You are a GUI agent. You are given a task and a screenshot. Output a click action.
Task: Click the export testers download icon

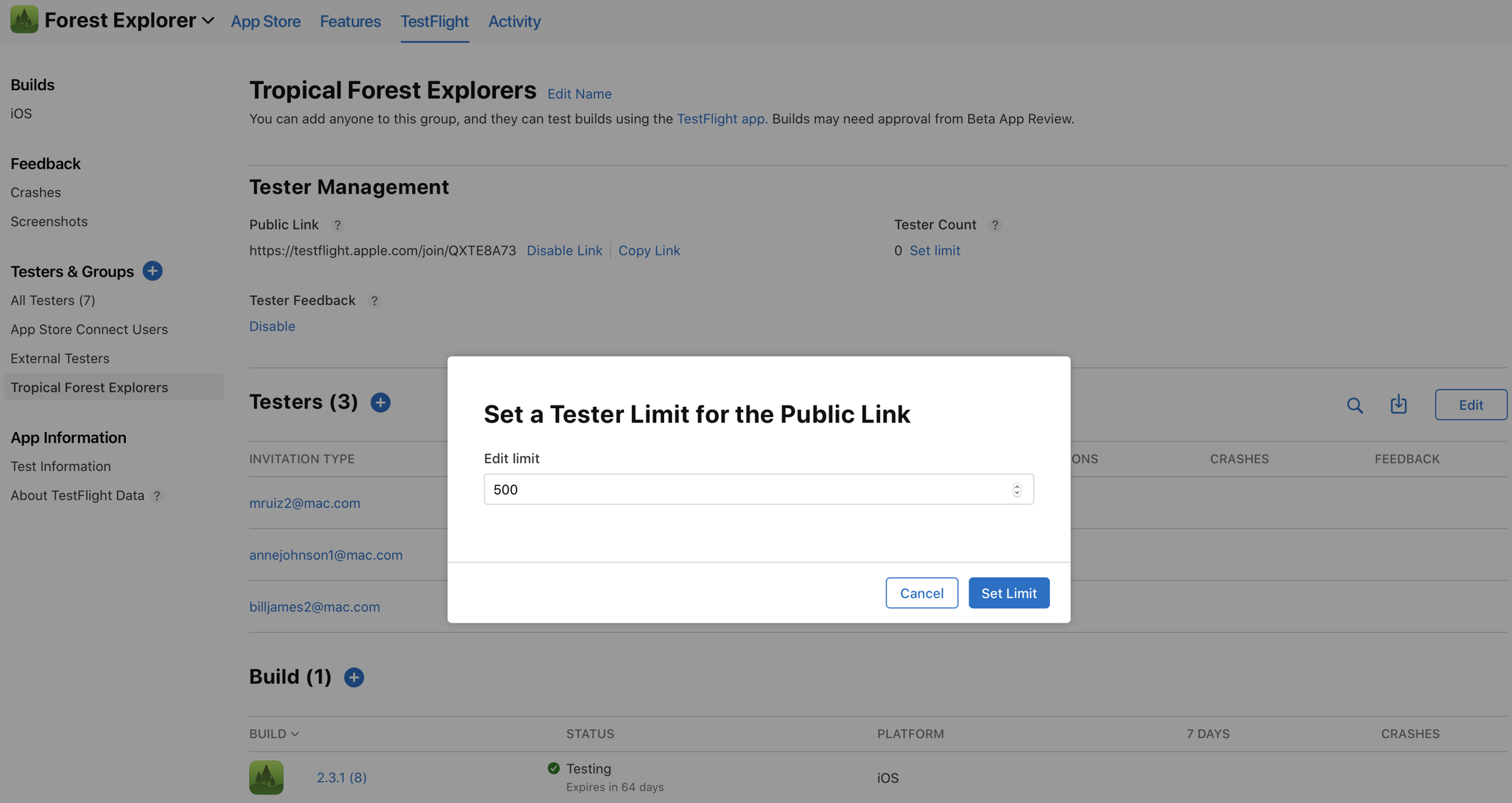[1398, 404]
